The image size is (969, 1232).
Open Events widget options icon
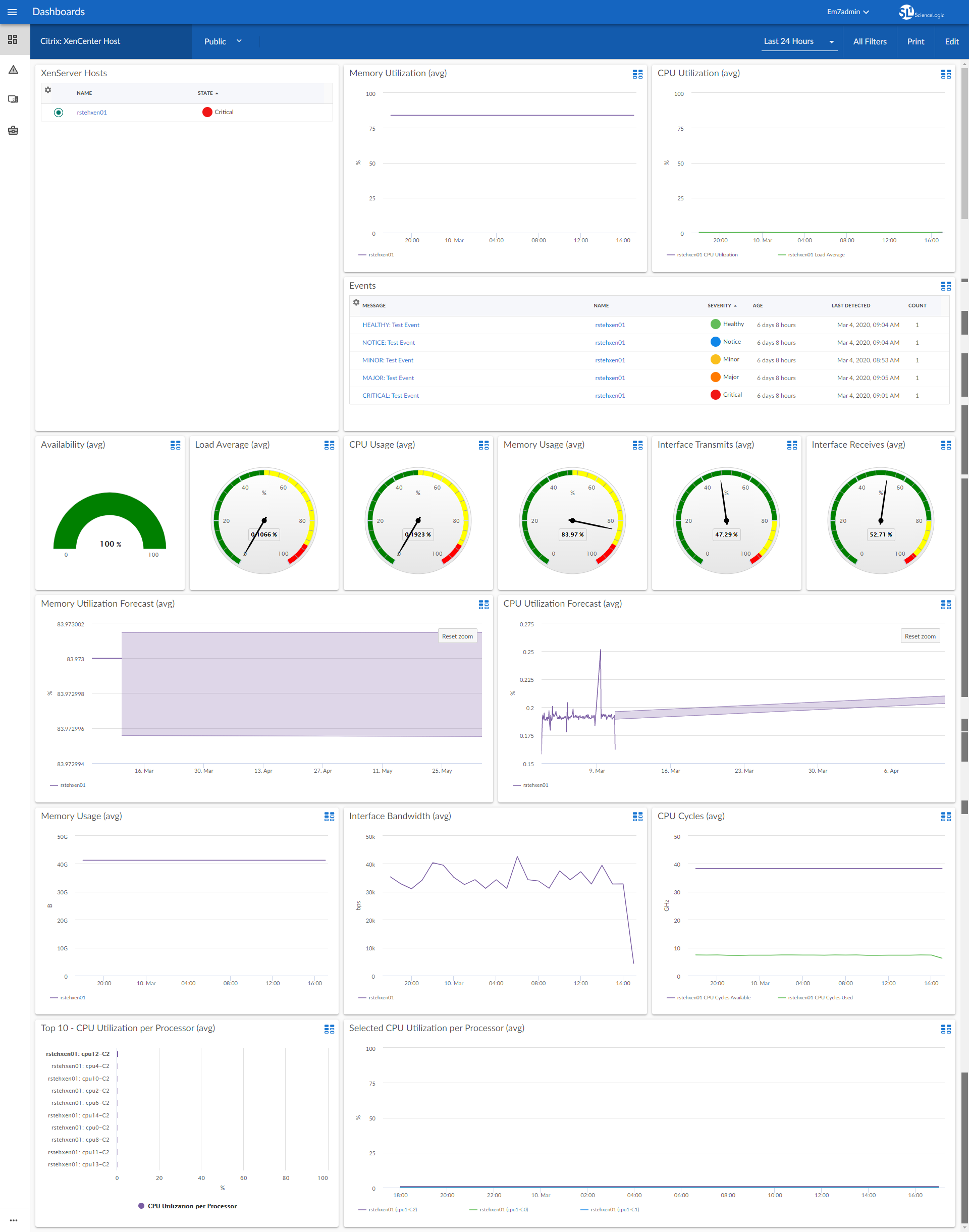(x=946, y=287)
